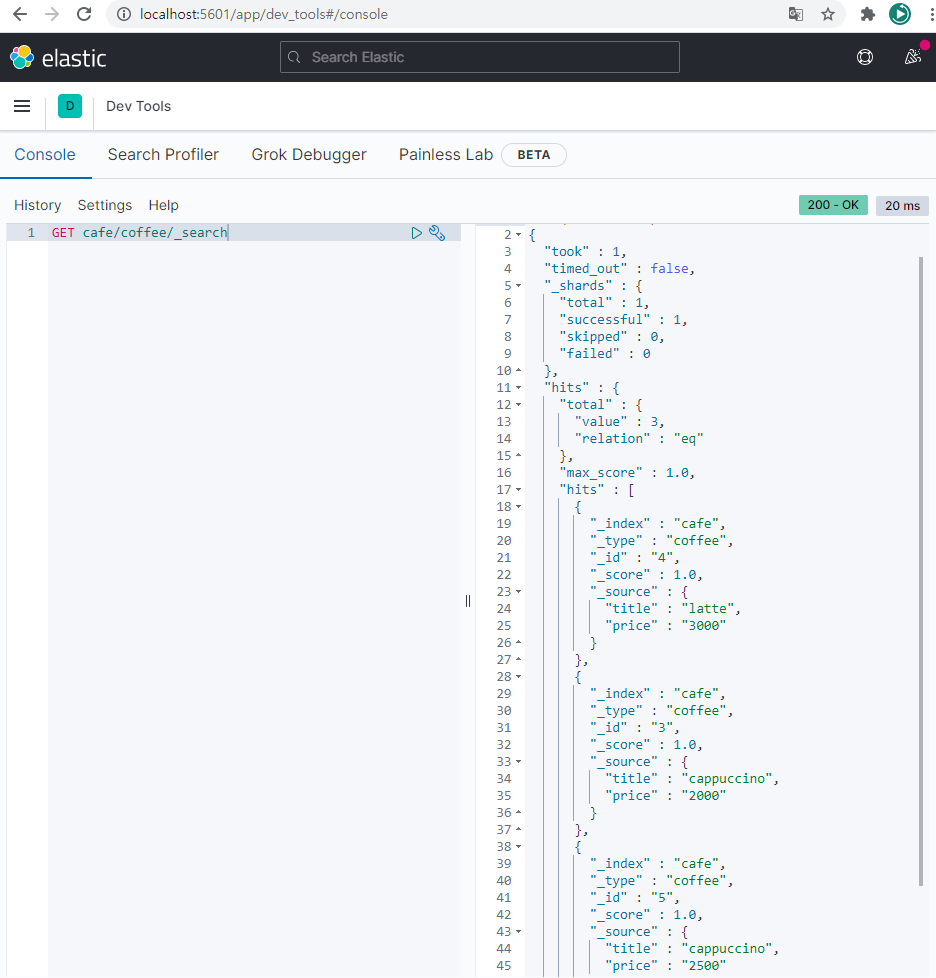Click the "eq" relation value

[x=688, y=438]
